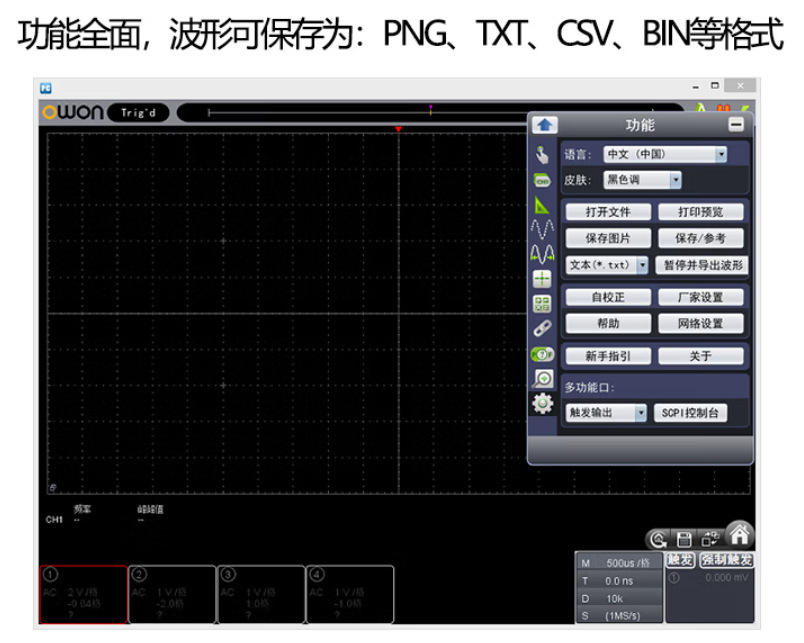Select channel 2 settings box
Image resolution: width=804 pixels, height=643 pixels.
[x=172, y=595]
